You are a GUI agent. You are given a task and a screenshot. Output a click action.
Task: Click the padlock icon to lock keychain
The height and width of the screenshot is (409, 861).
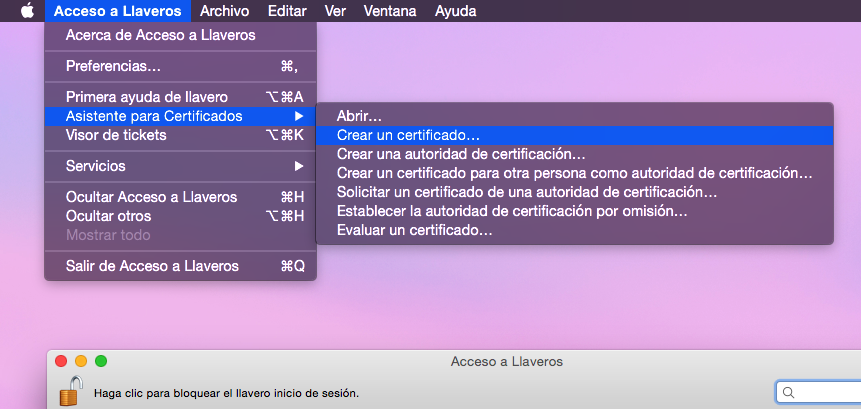click(71, 390)
